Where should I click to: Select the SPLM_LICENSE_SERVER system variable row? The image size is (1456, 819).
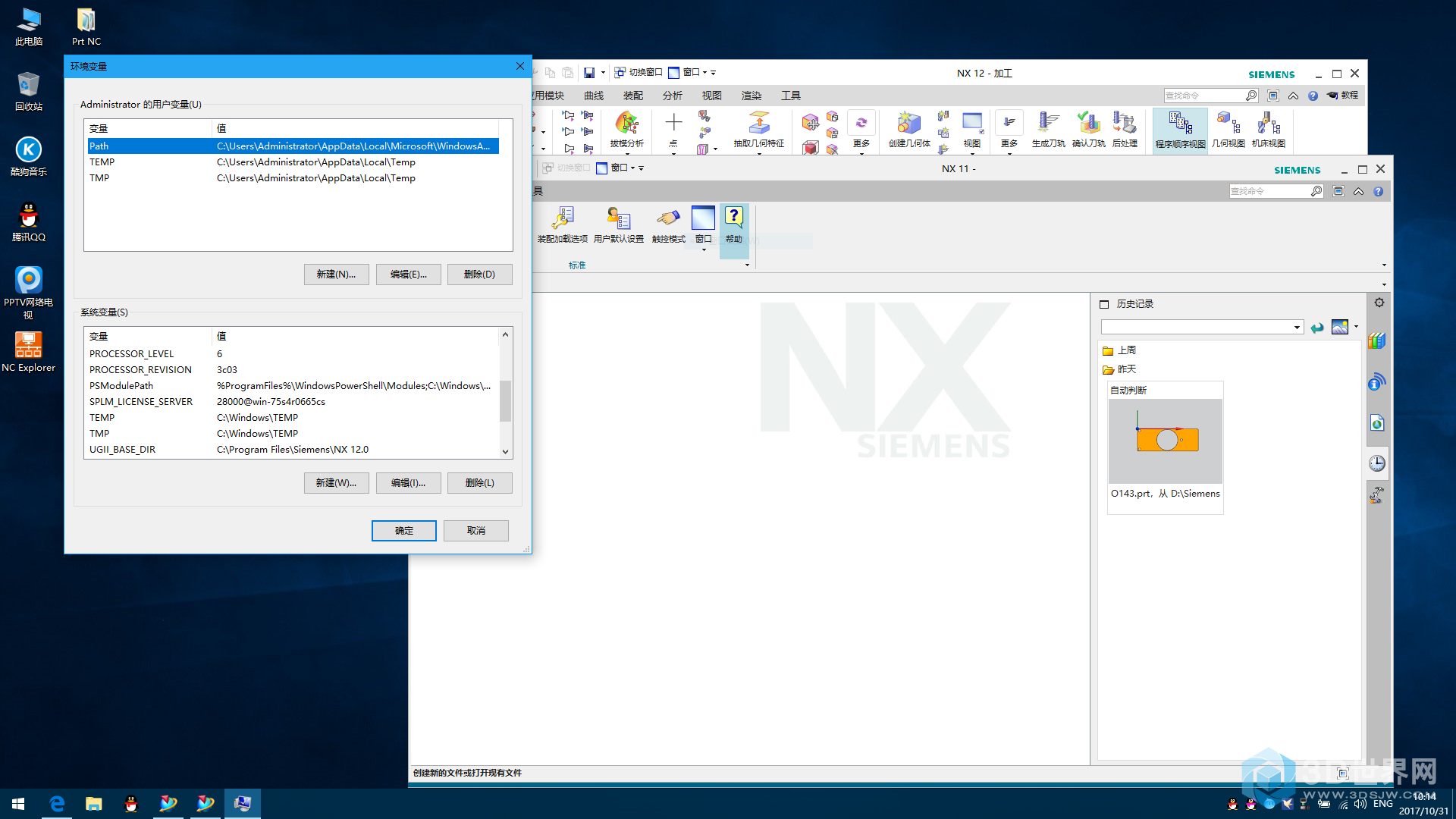coord(293,402)
